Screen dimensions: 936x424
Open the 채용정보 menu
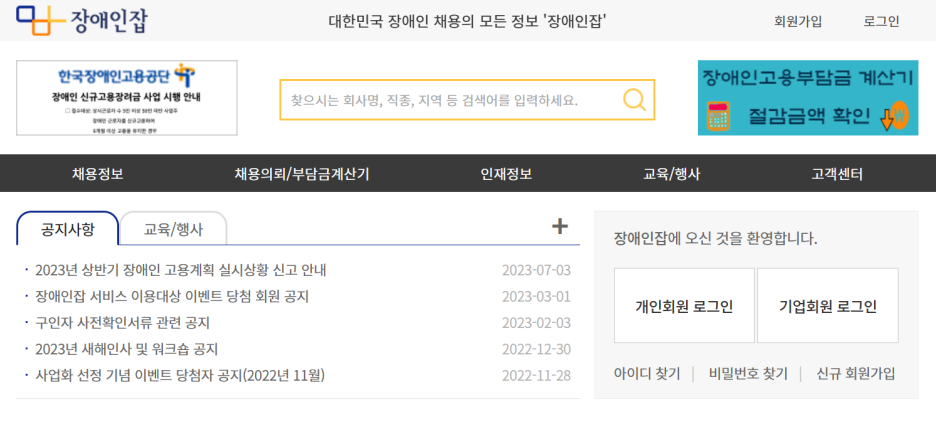pos(98,174)
